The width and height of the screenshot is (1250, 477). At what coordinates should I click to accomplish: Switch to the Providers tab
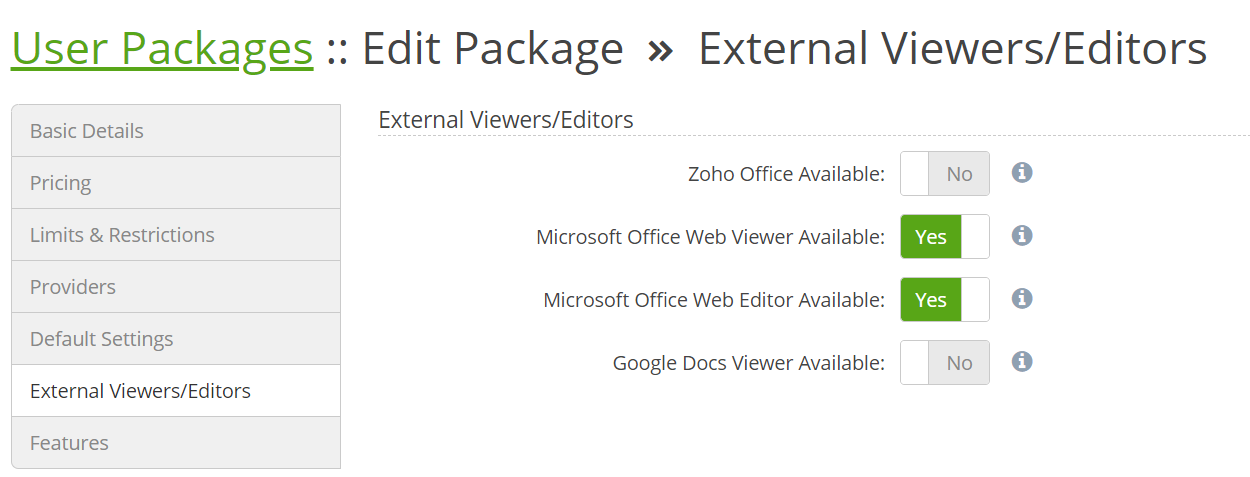click(176, 287)
